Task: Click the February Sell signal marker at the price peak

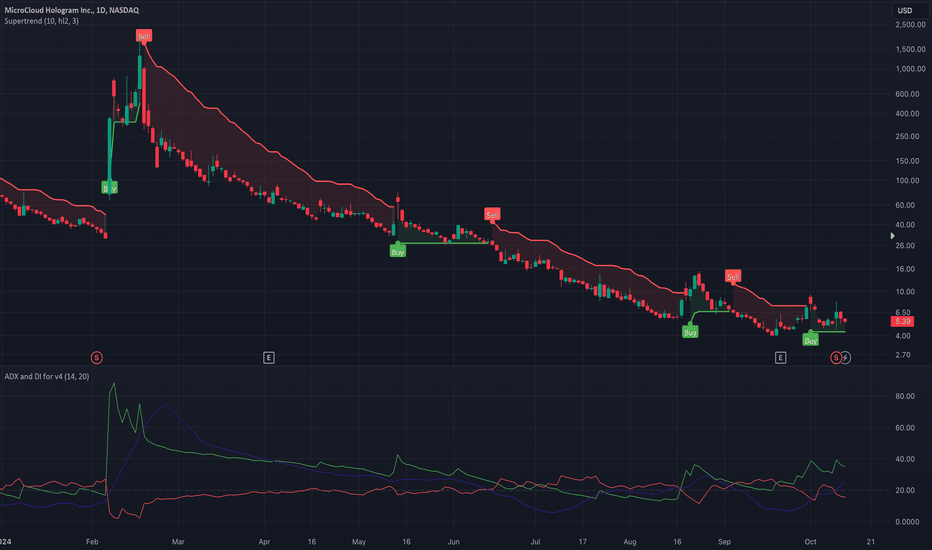Action: click(144, 36)
